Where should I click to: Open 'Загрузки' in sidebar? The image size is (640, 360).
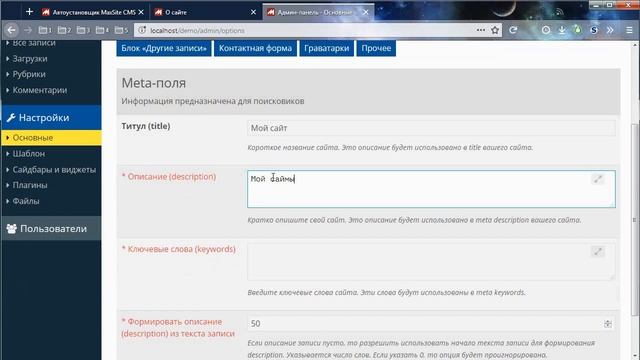pos(30,59)
